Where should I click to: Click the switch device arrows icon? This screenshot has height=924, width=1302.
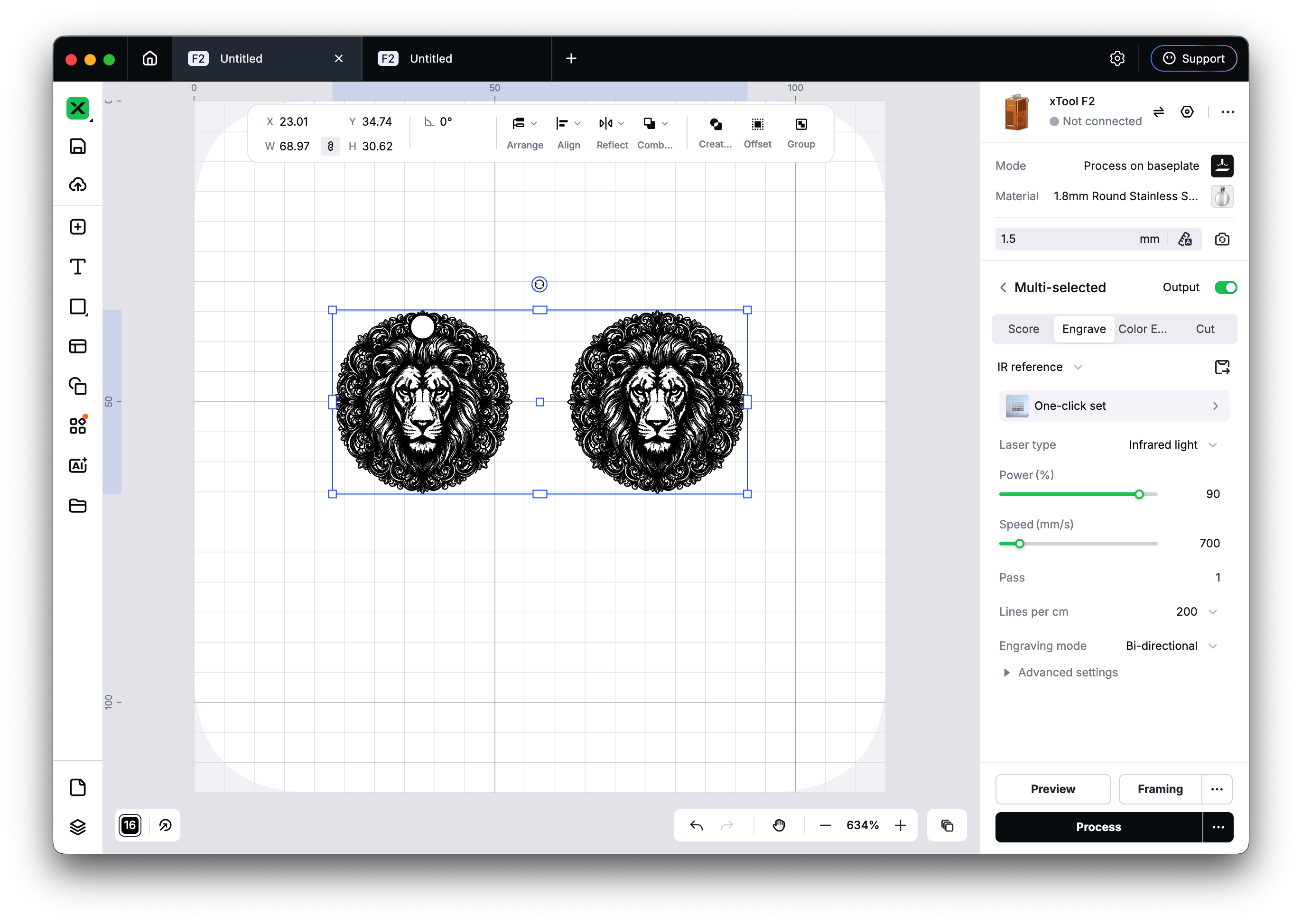(1159, 111)
